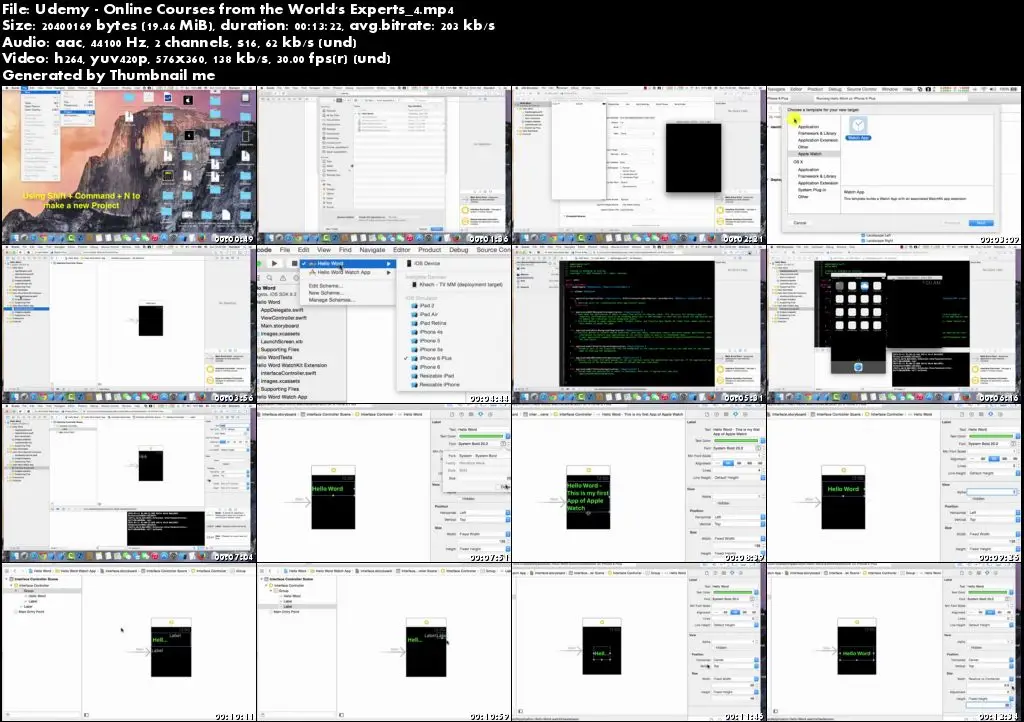Select the Resizable iPhone simulator icon
The image size is (1024, 722).
[x=414, y=385]
